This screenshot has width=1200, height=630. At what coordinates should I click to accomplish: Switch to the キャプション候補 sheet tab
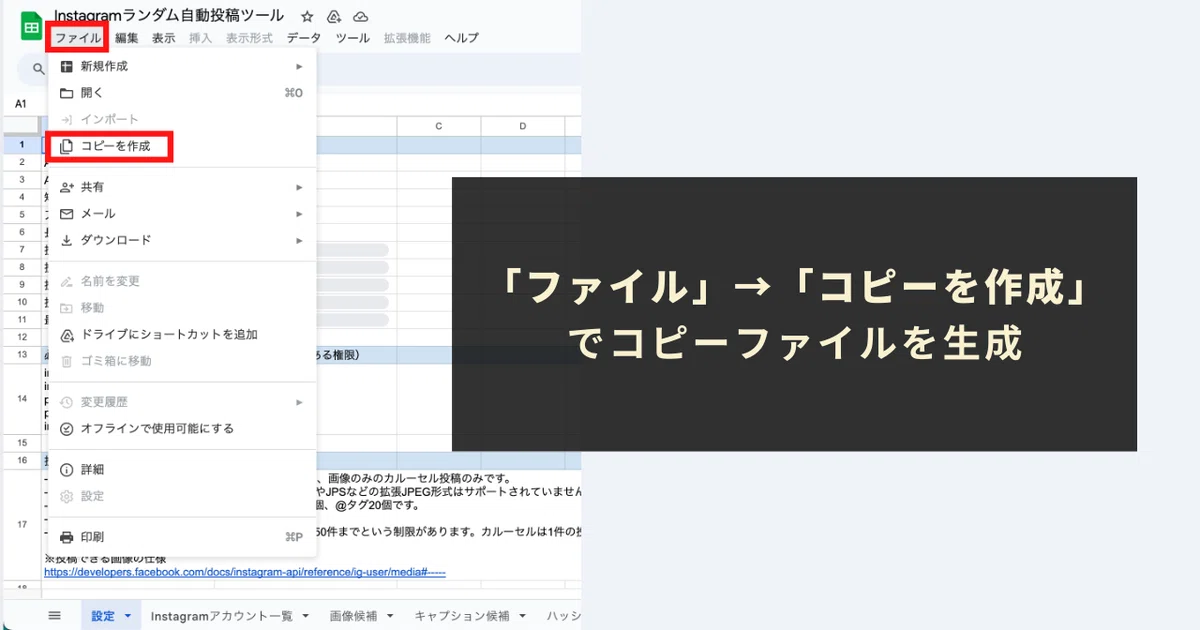462,616
